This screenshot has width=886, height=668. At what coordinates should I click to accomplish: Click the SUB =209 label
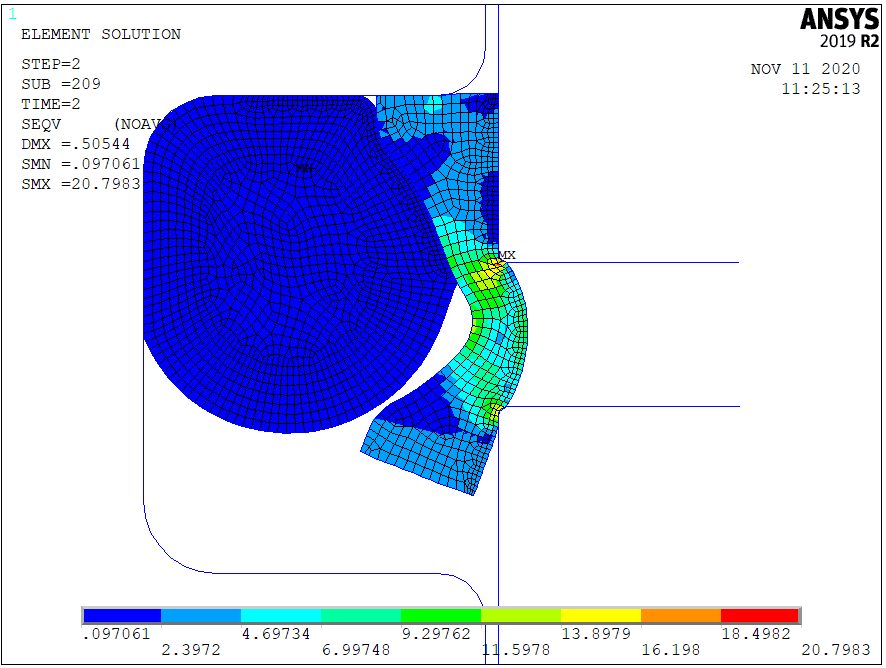[x=61, y=84]
